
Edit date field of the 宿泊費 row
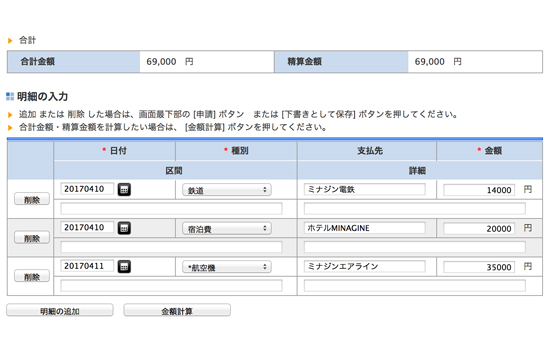(x=87, y=227)
